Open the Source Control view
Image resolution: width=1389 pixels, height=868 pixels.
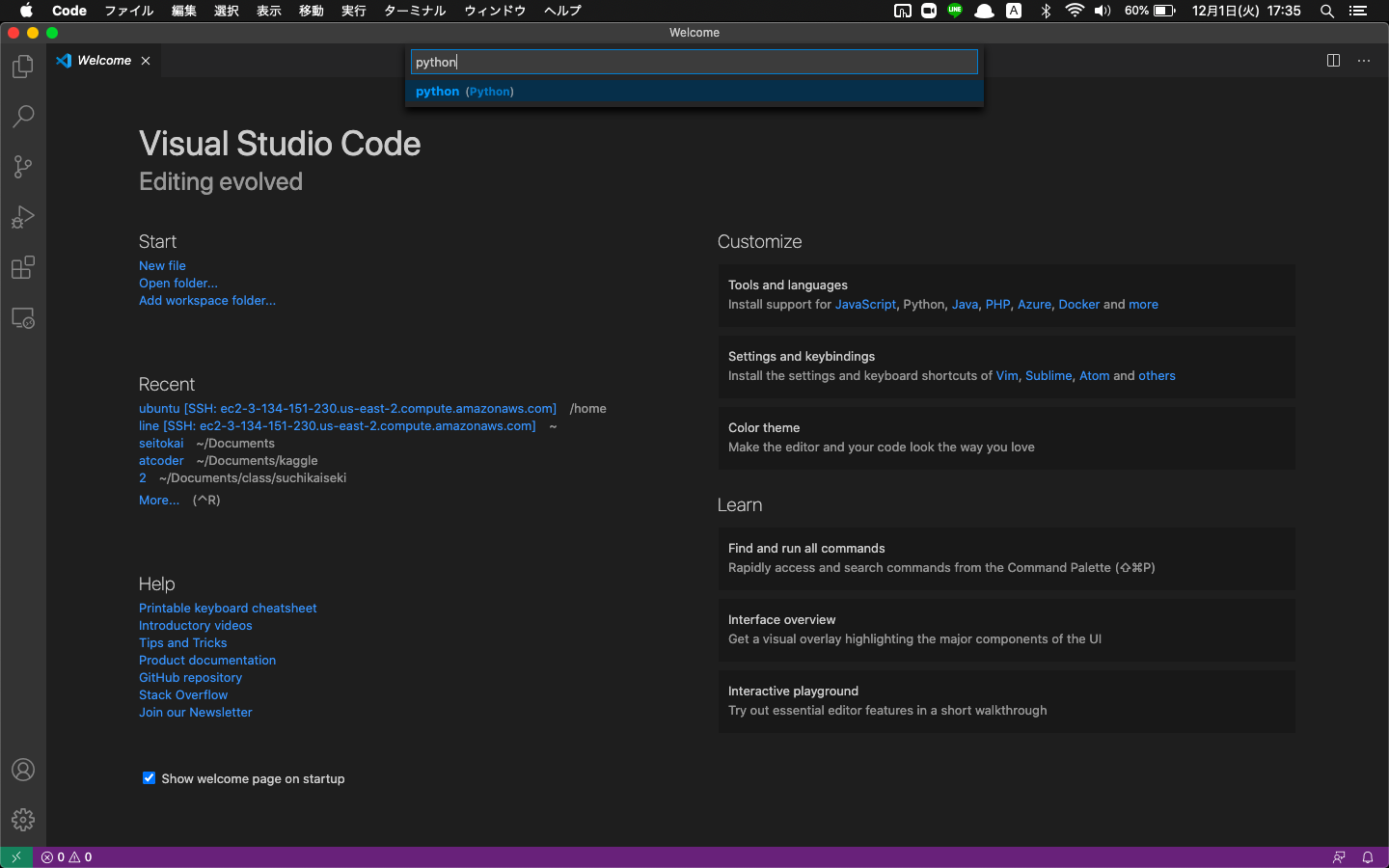click(x=23, y=167)
